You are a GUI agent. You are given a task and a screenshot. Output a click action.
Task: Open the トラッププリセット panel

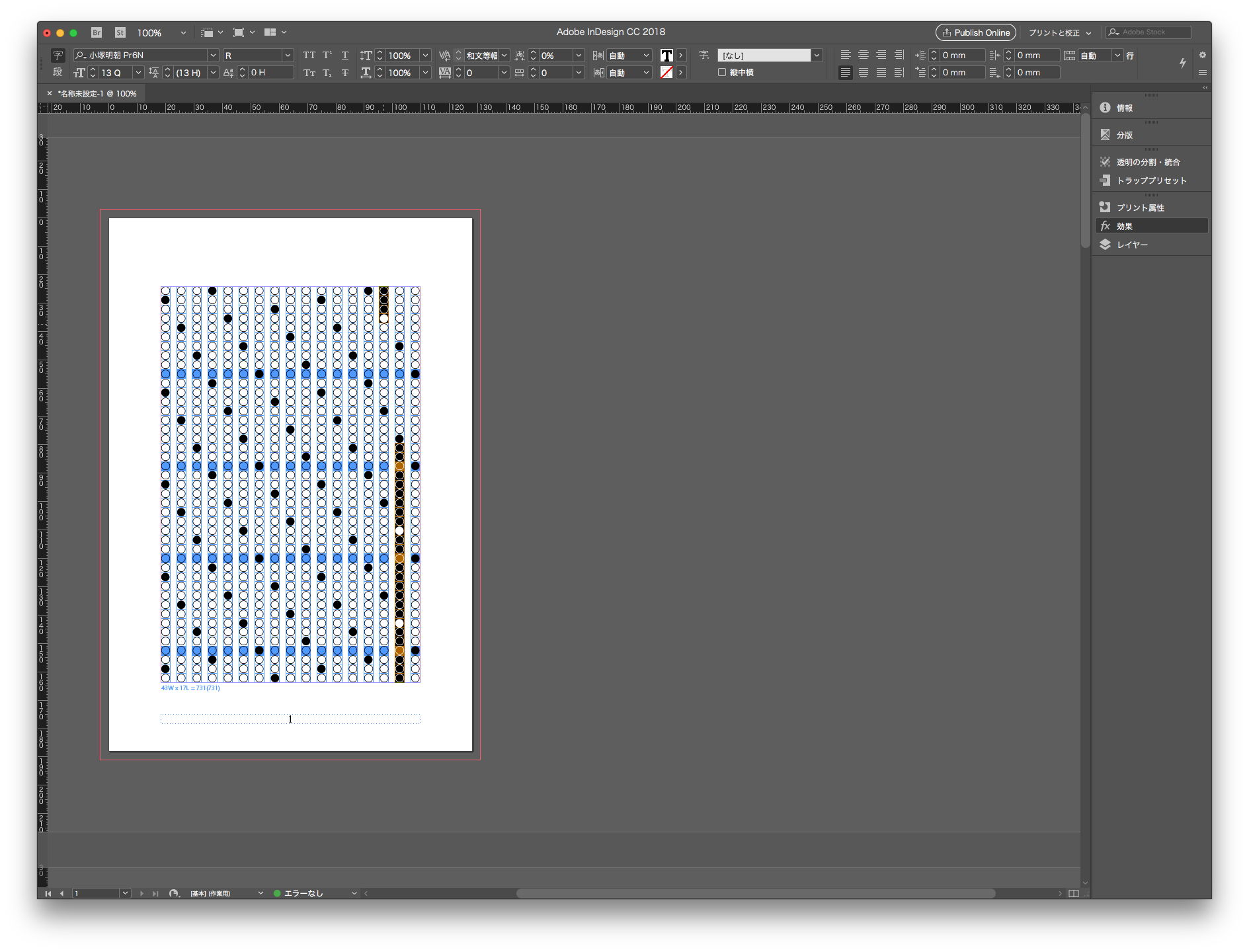coord(1151,180)
